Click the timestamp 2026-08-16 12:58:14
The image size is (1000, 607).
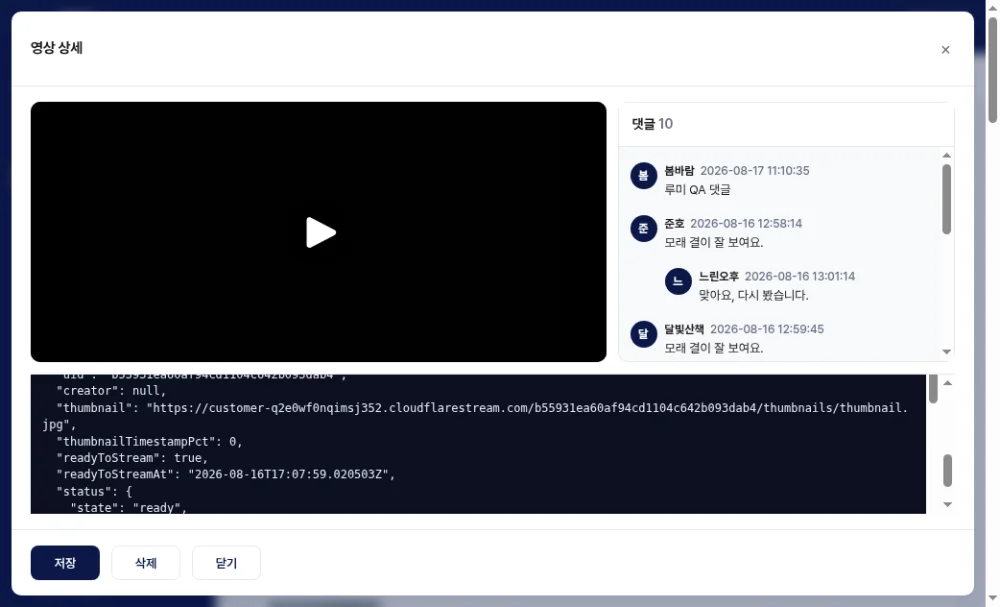pyautogui.click(x=746, y=223)
